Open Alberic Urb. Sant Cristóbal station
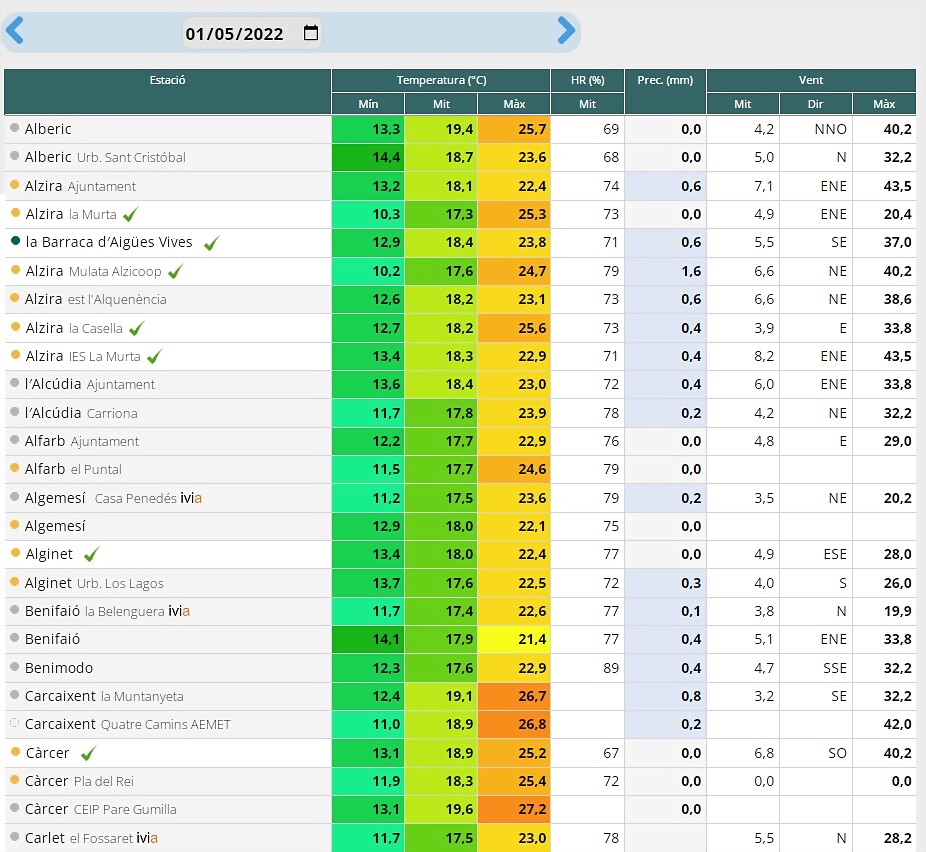Screen dimensions: 926x852 pos(105,158)
